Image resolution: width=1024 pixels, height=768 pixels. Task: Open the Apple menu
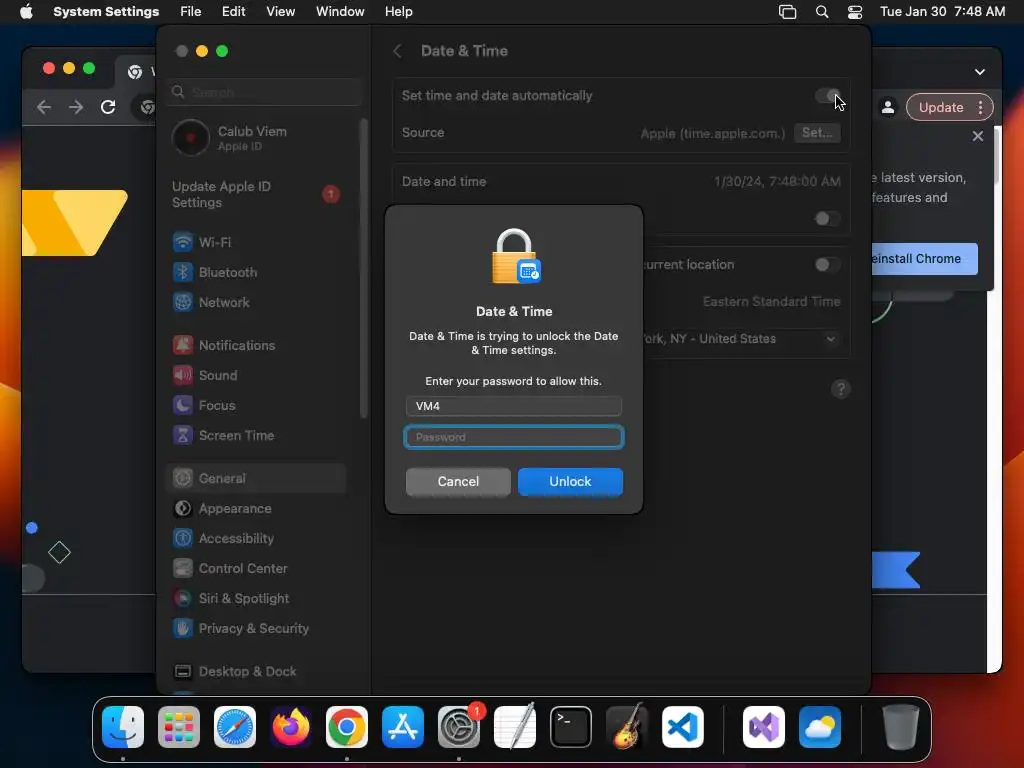[26, 12]
